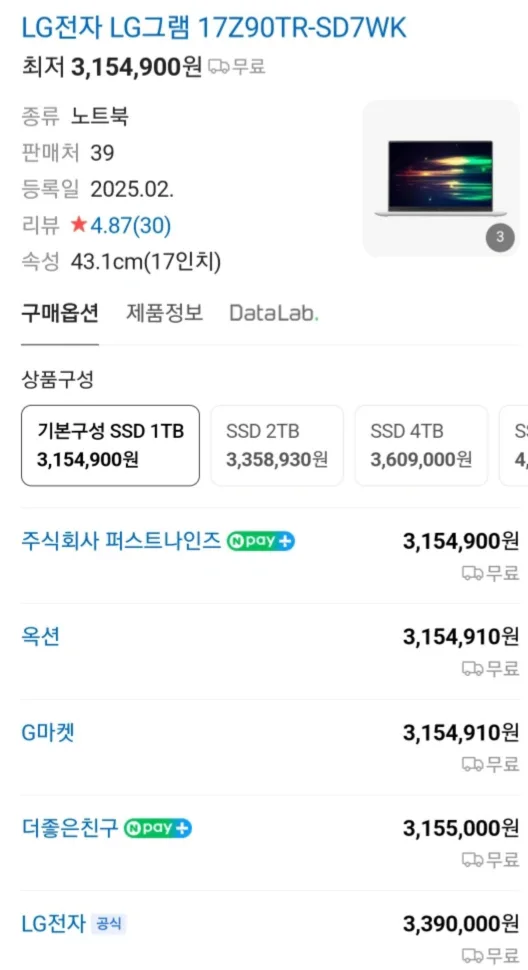Select the SSD 4TB configuration option
This screenshot has width=528, height=970.
click(x=421, y=445)
